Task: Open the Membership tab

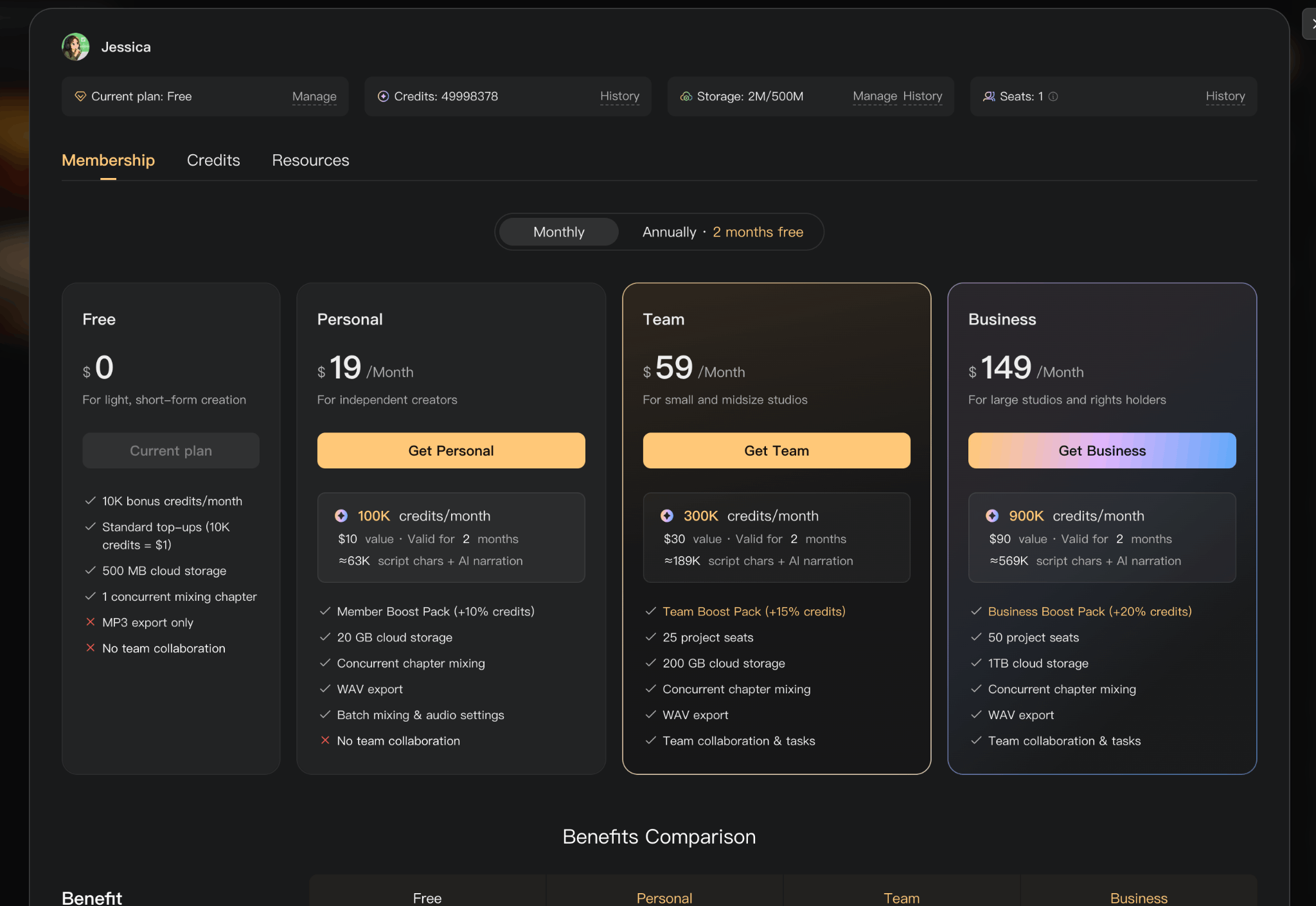Action: tap(108, 160)
